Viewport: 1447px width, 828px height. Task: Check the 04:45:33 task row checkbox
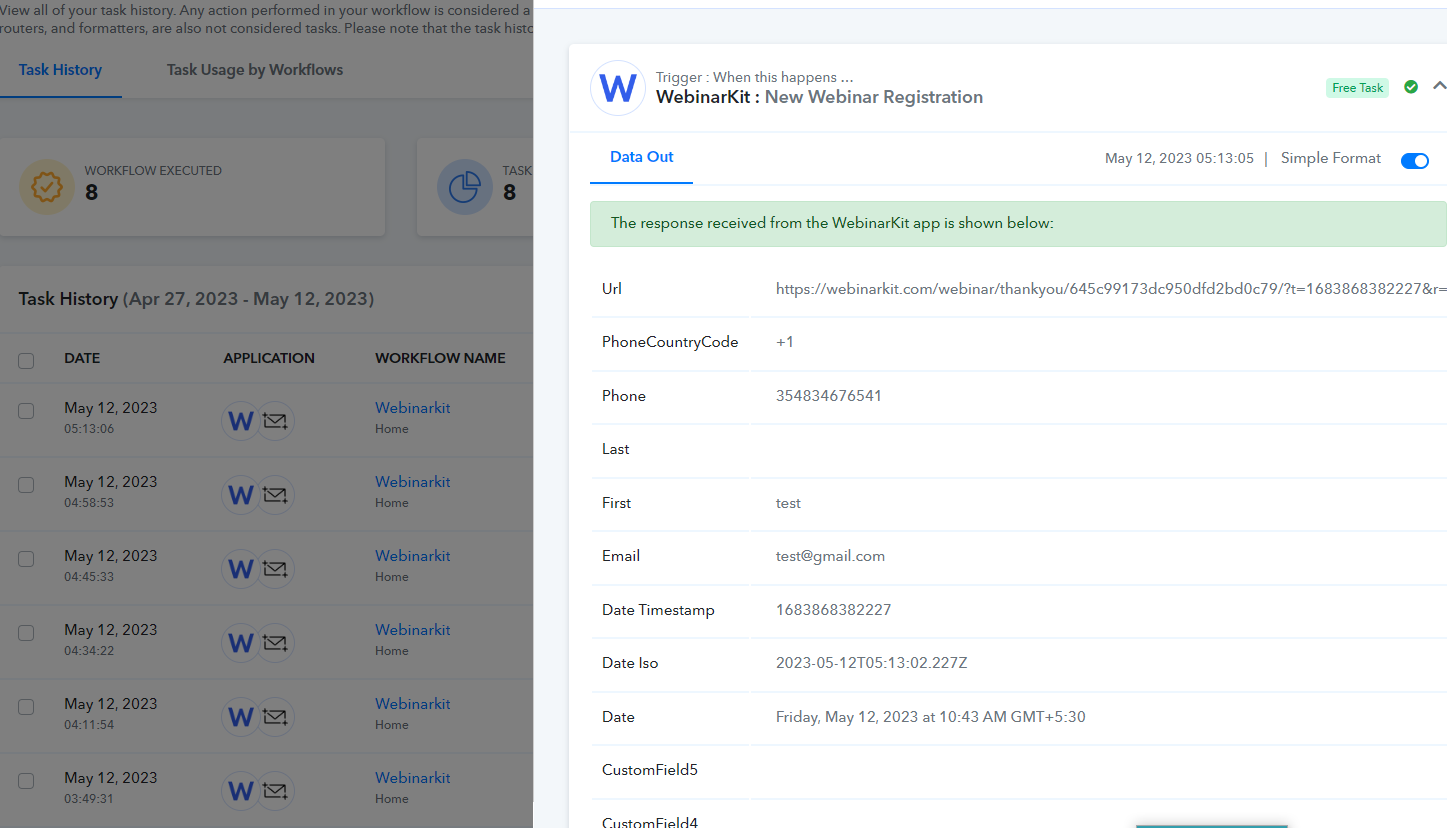click(x=26, y=559)
